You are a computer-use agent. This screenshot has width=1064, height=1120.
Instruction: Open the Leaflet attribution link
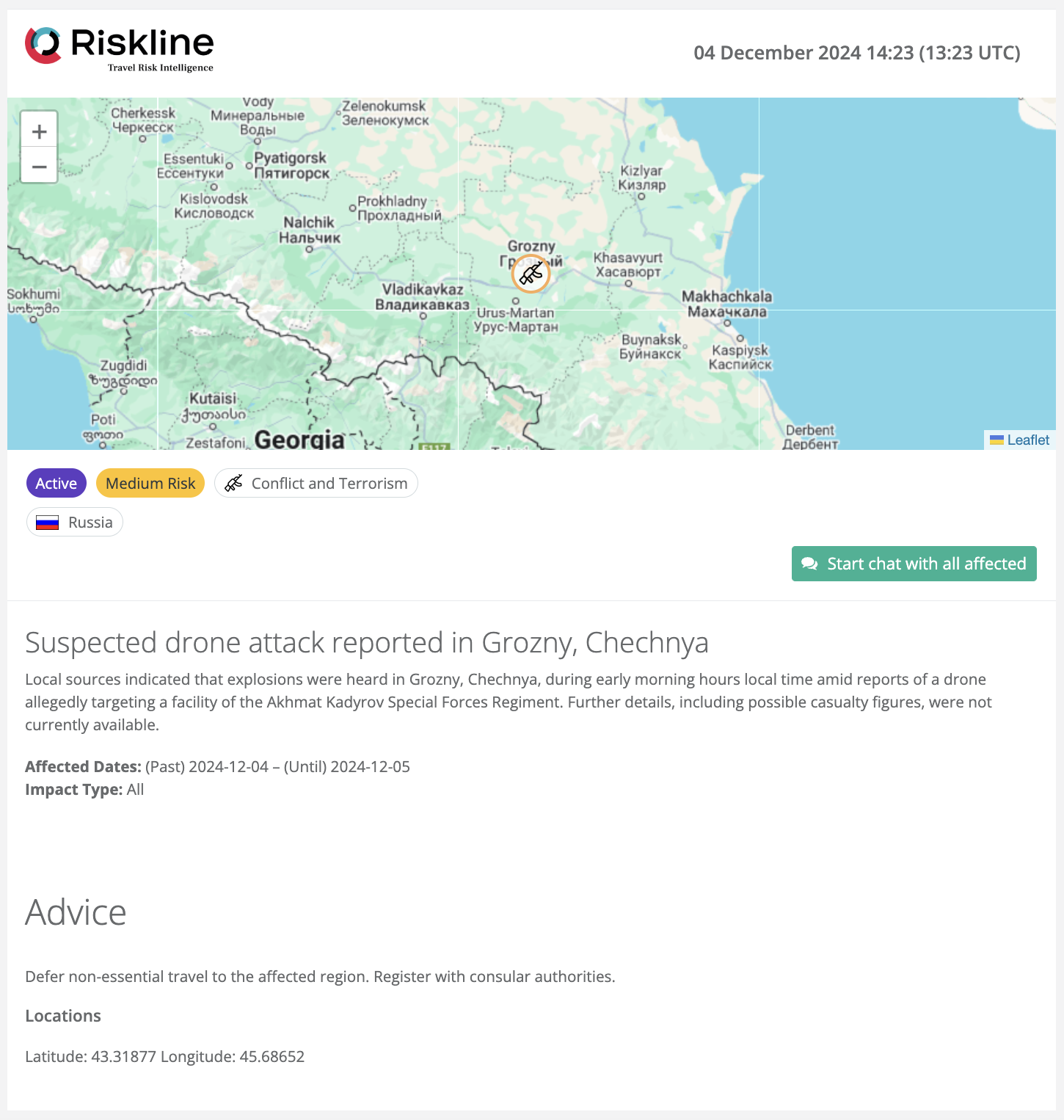click(x=1027, y=440)
